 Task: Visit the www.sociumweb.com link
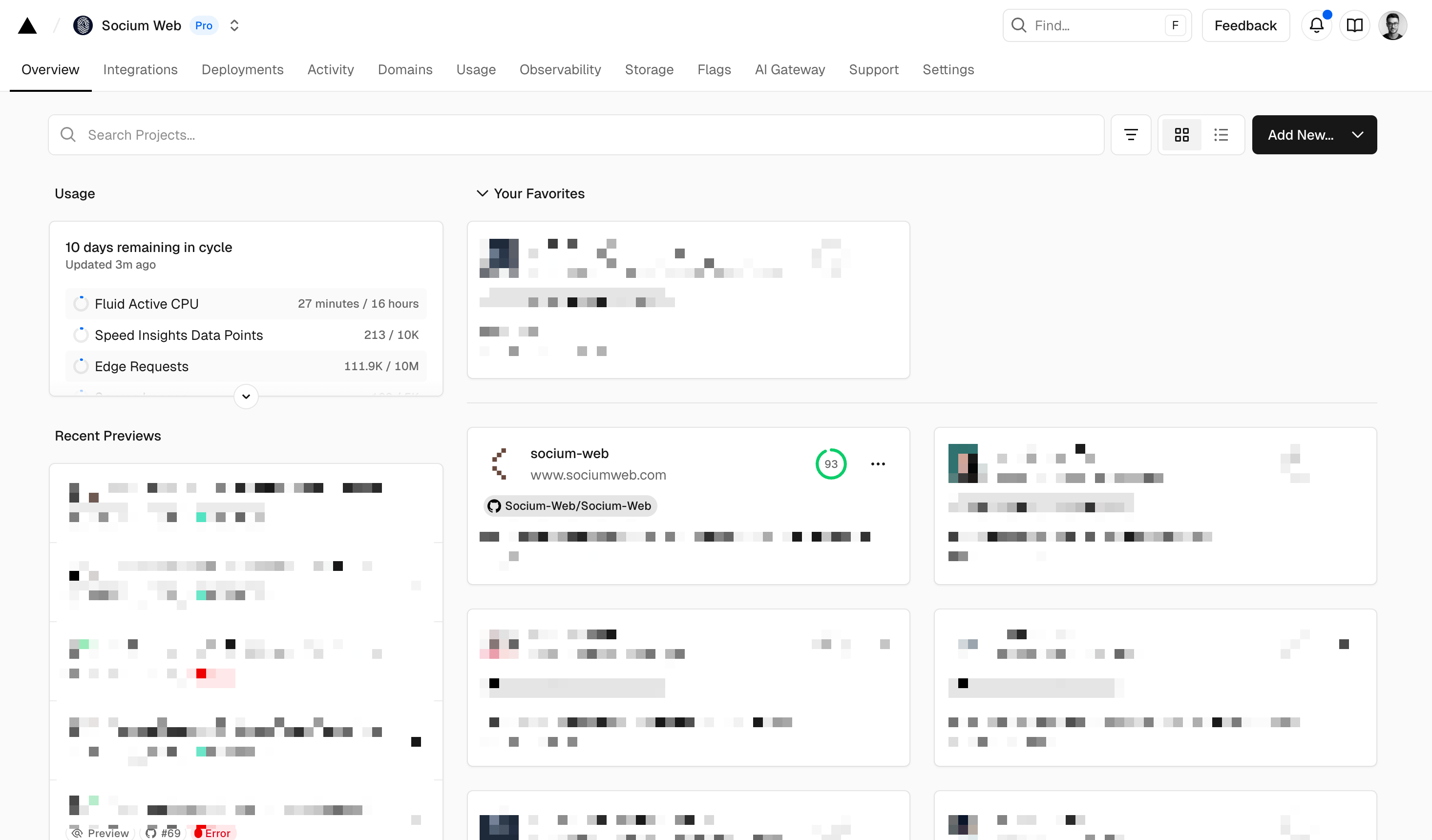pos(598,475)
